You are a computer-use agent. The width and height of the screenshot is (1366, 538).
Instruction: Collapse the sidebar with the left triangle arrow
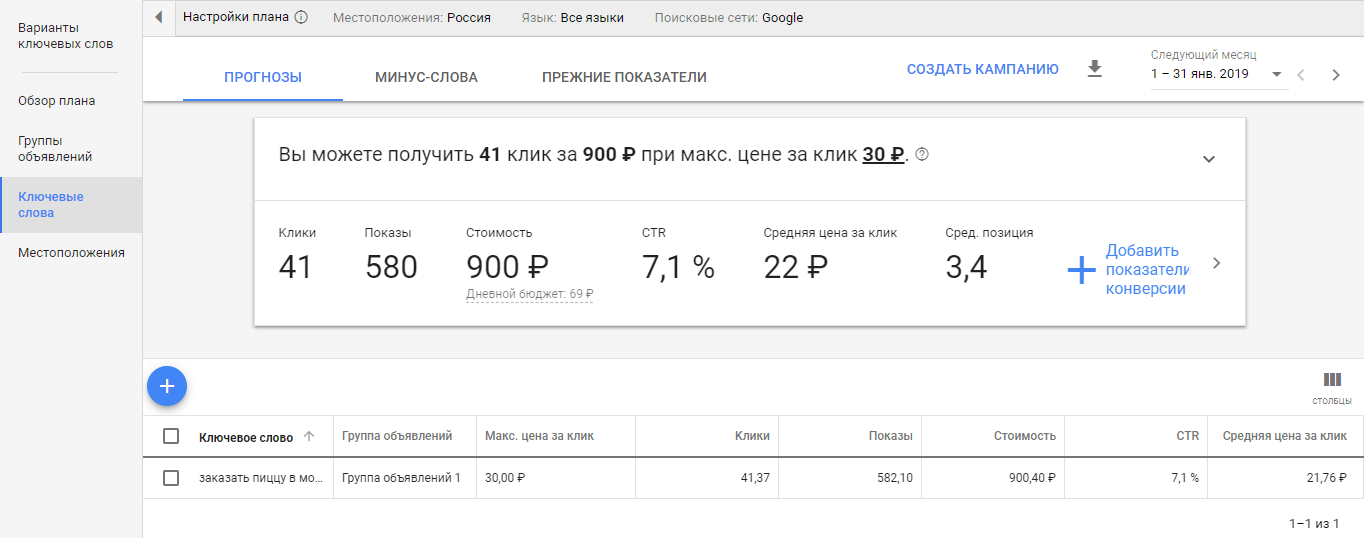pos(159,17)
